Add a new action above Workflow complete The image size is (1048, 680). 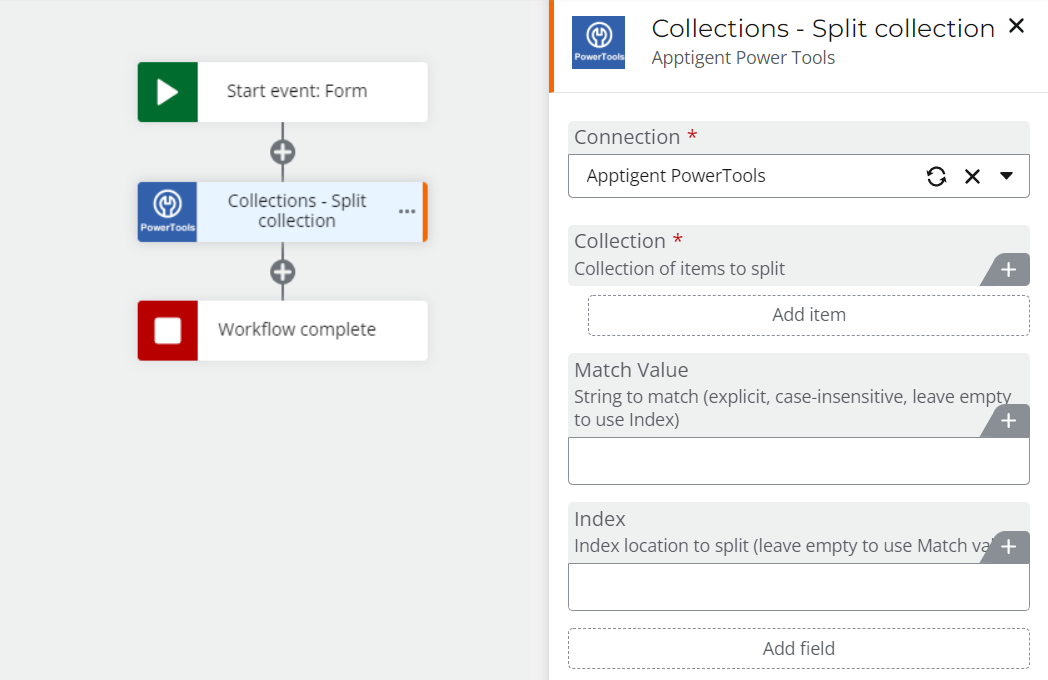point(283,271)
